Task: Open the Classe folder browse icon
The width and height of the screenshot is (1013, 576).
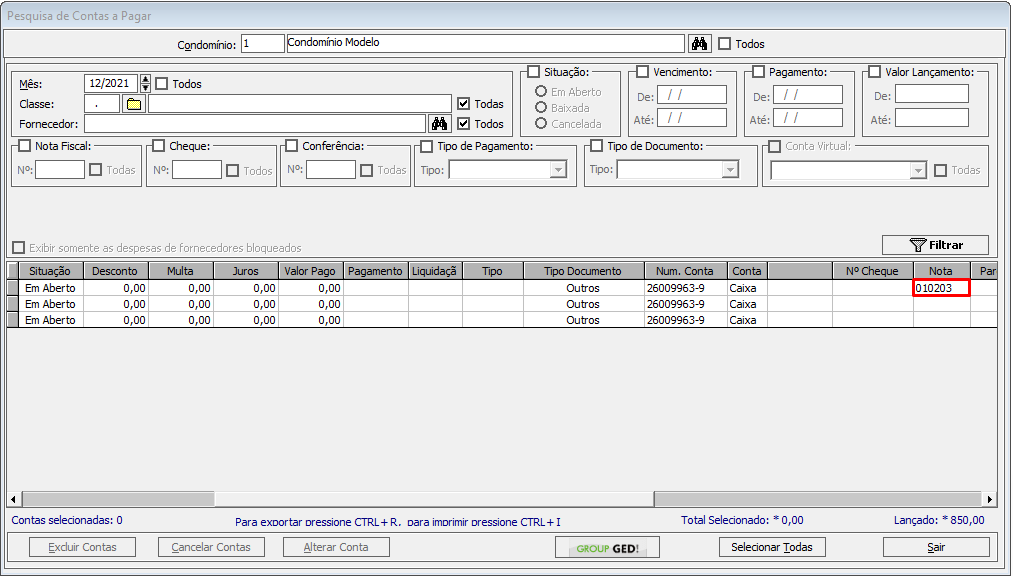Action: (x=134, y=104)
